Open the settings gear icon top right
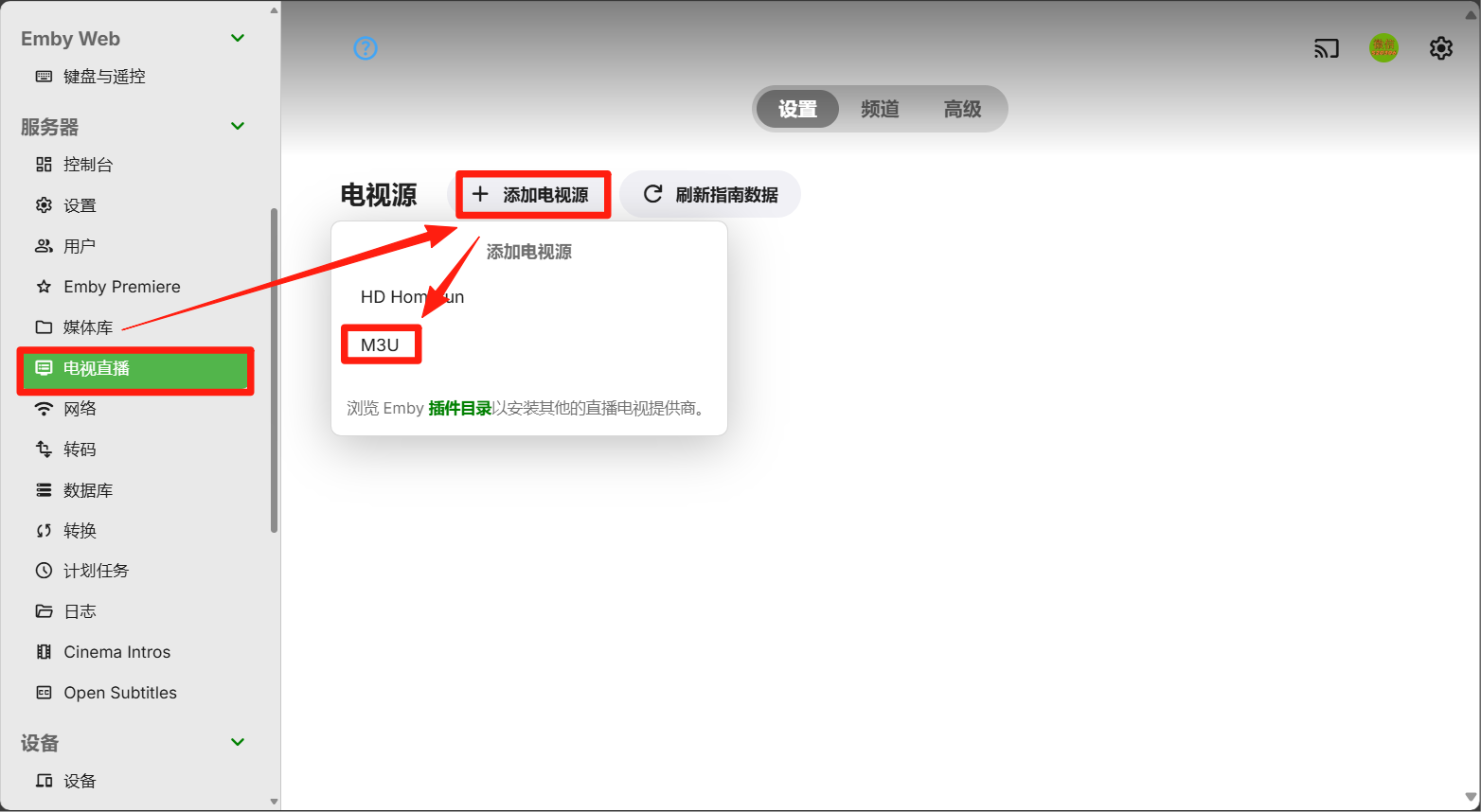Screen dimensions: 1481x812 point(1440,48)
